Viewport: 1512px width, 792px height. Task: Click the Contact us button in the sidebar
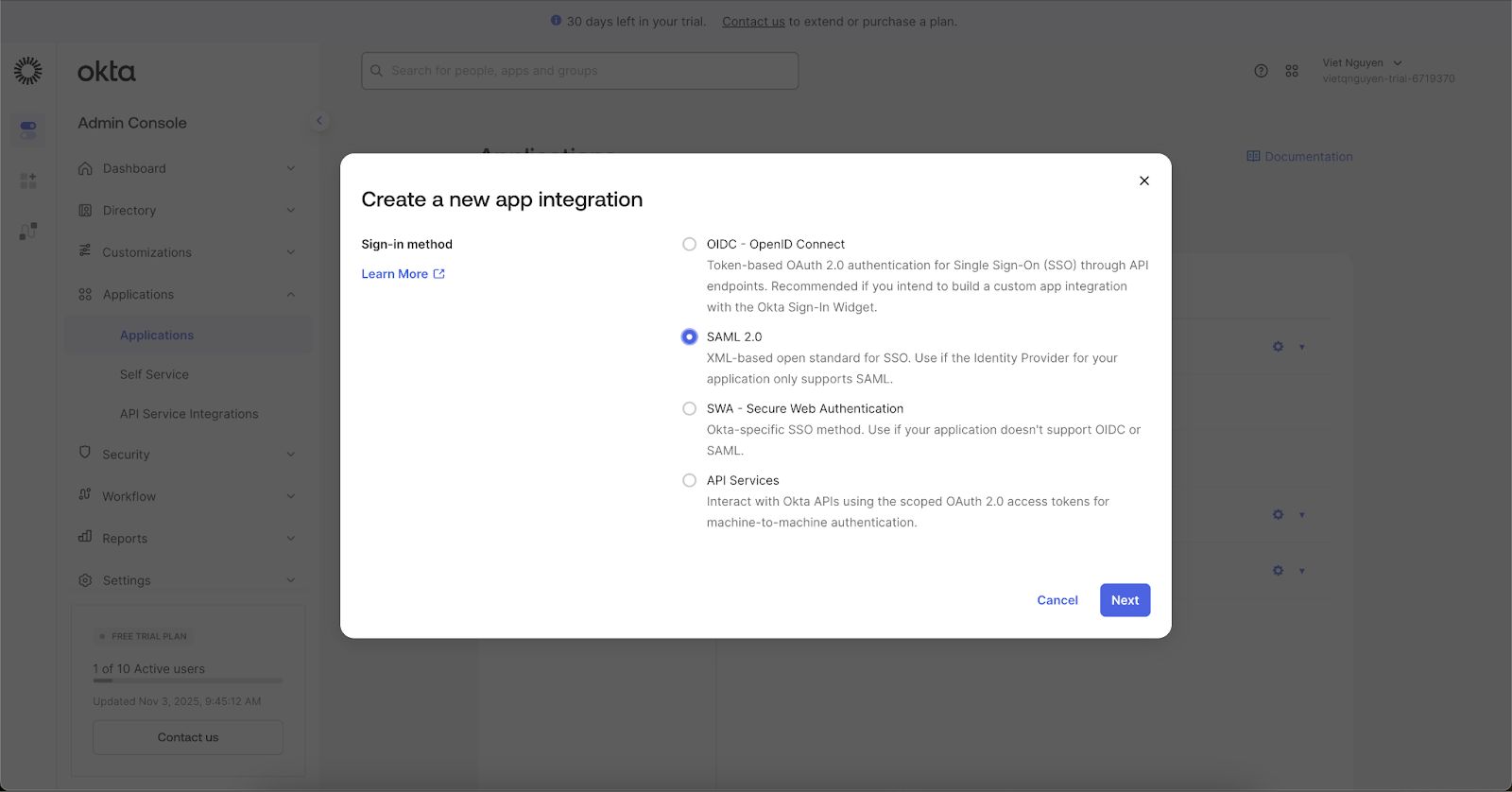coord(188,737)
